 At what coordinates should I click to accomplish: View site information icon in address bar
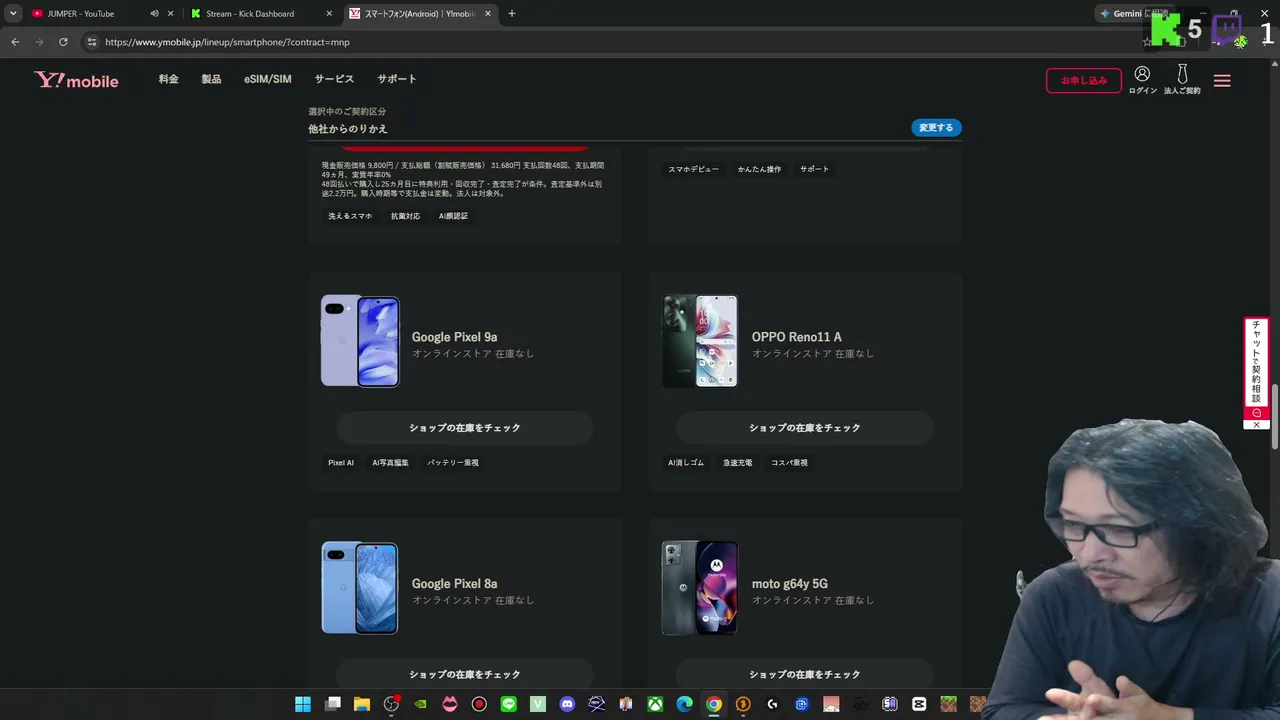91,42
